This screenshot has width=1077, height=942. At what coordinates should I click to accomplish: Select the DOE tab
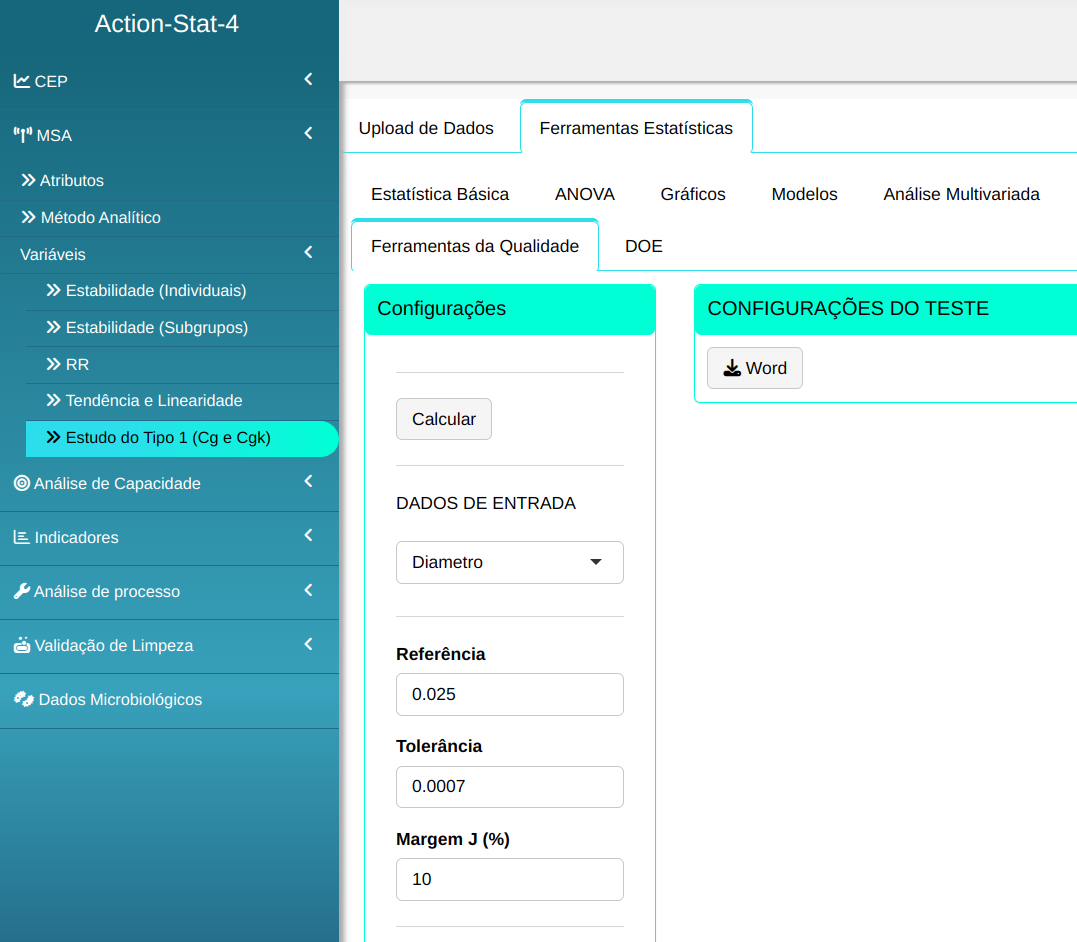pyautogui.click(x=643, y=246)
